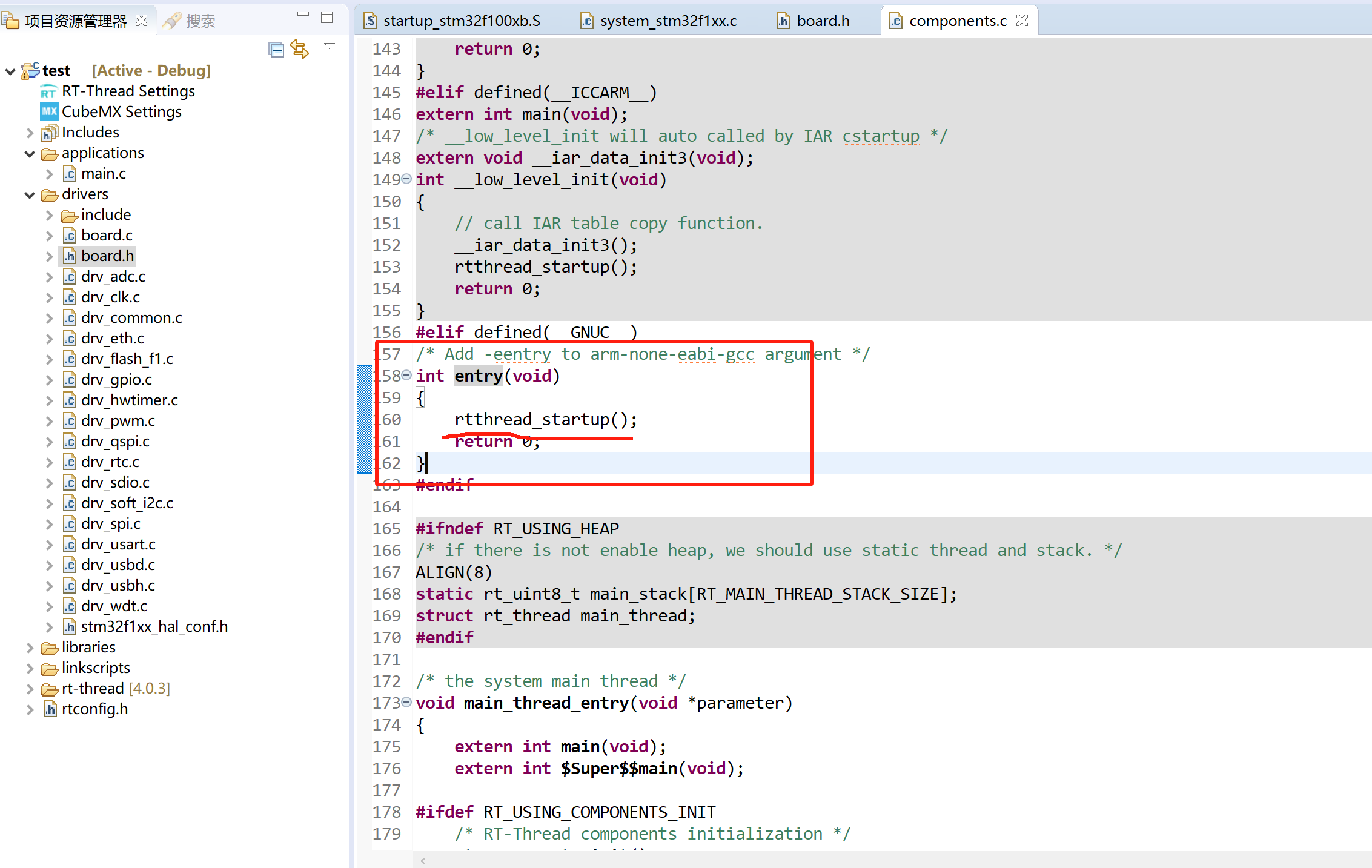Maximize the project explorer panel
1372x868 pixels.
click(x=327, y=18)
